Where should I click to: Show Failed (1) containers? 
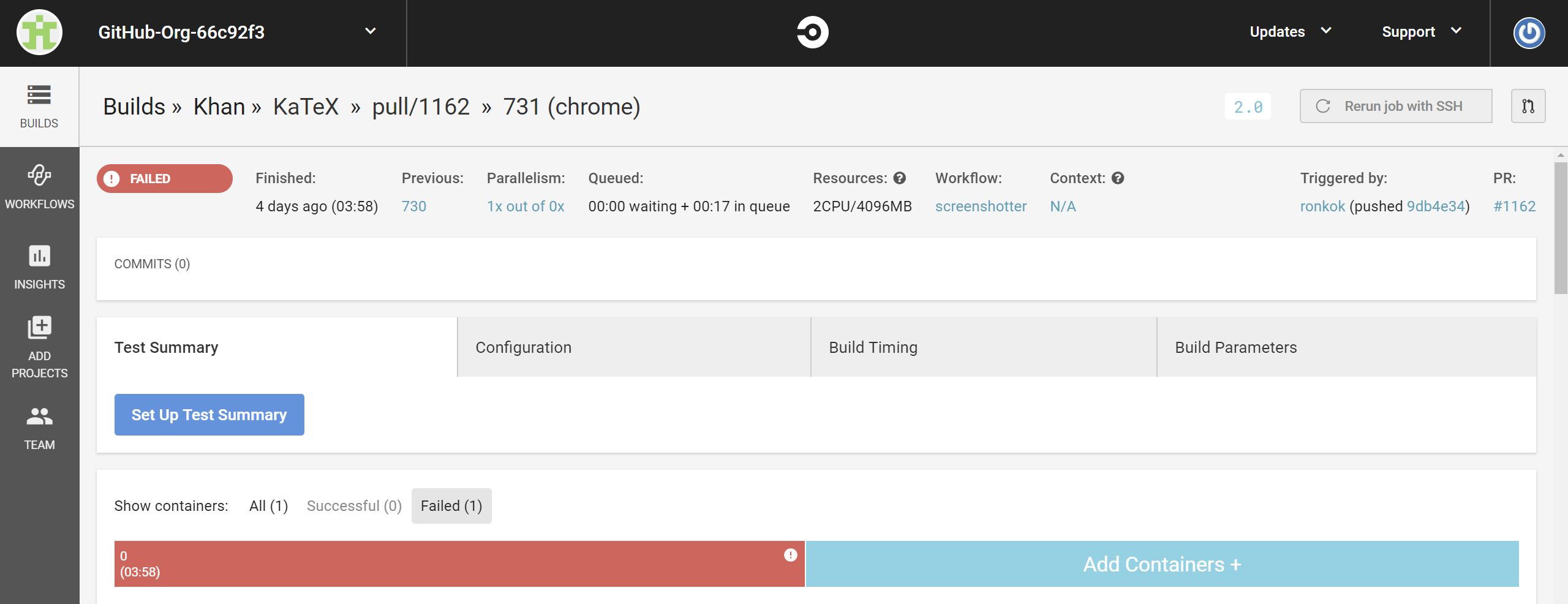(x=451, y=506)
